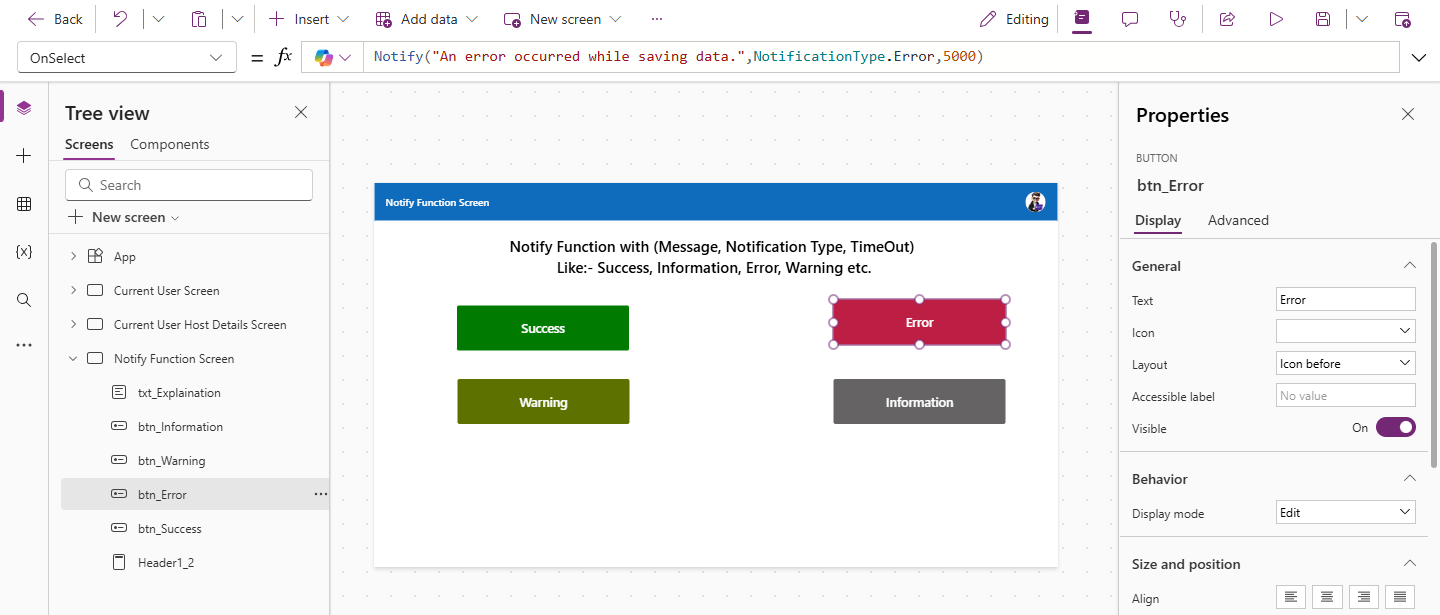The height and width of the screenshot is (615, 1440).
Task: Open the Variables panel using the {x} icon
Action: click(25, 251)
